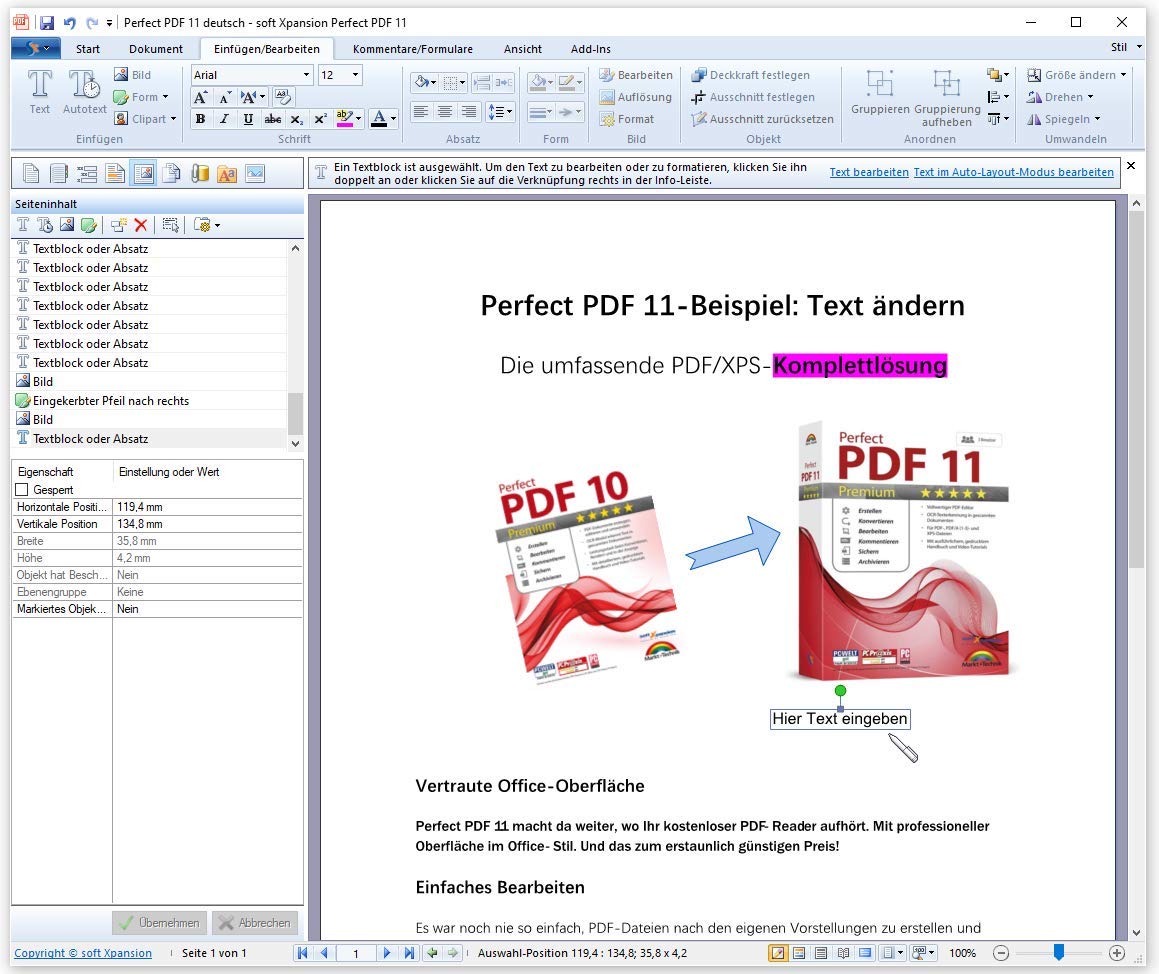Image resolution: width=1159 pixels, height=974 pixels.
Task: Switch to the Start ribbon tab
Action: pos(87,49)
